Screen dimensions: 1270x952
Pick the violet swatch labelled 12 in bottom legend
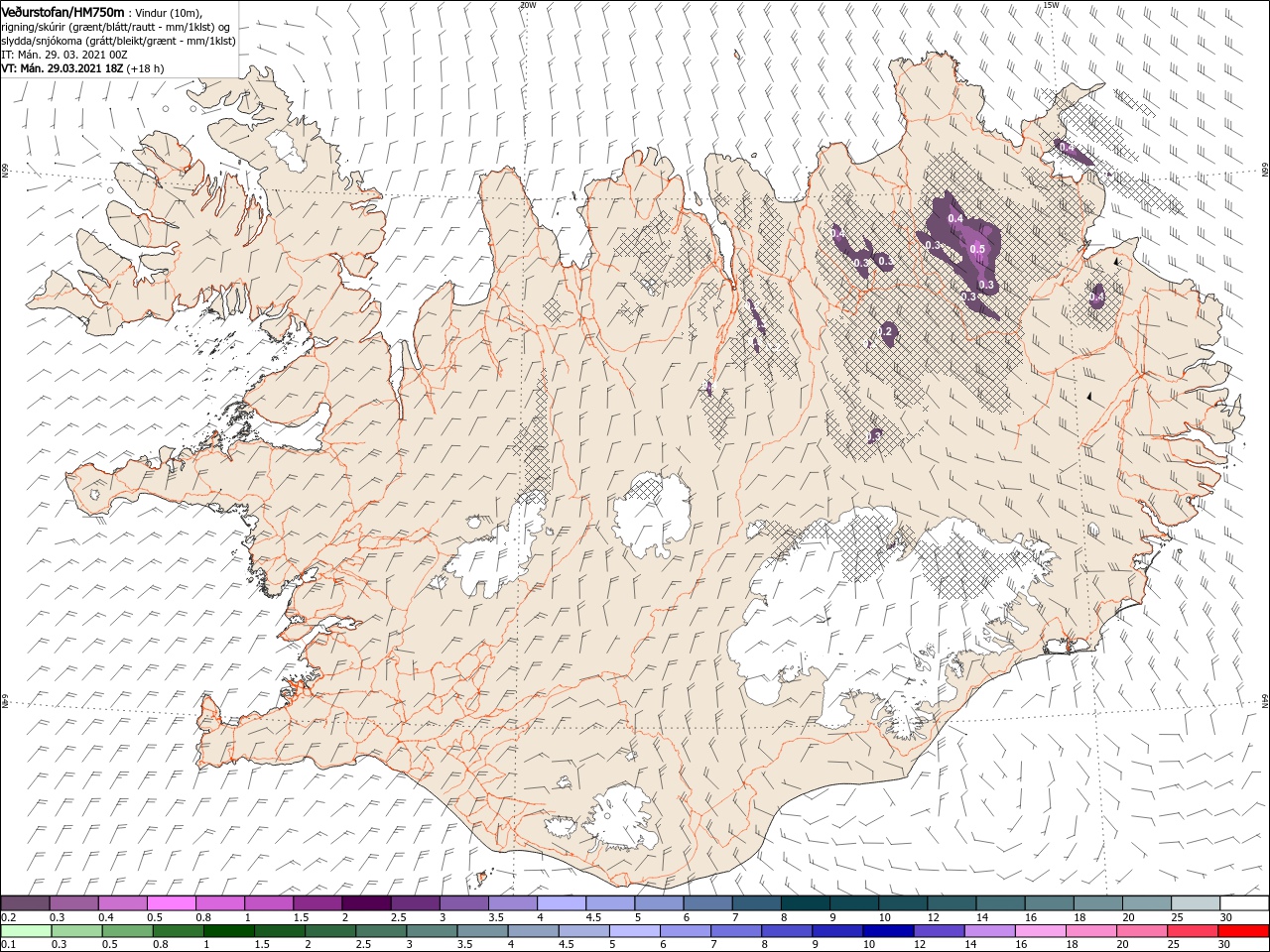(x=940, y=931)
